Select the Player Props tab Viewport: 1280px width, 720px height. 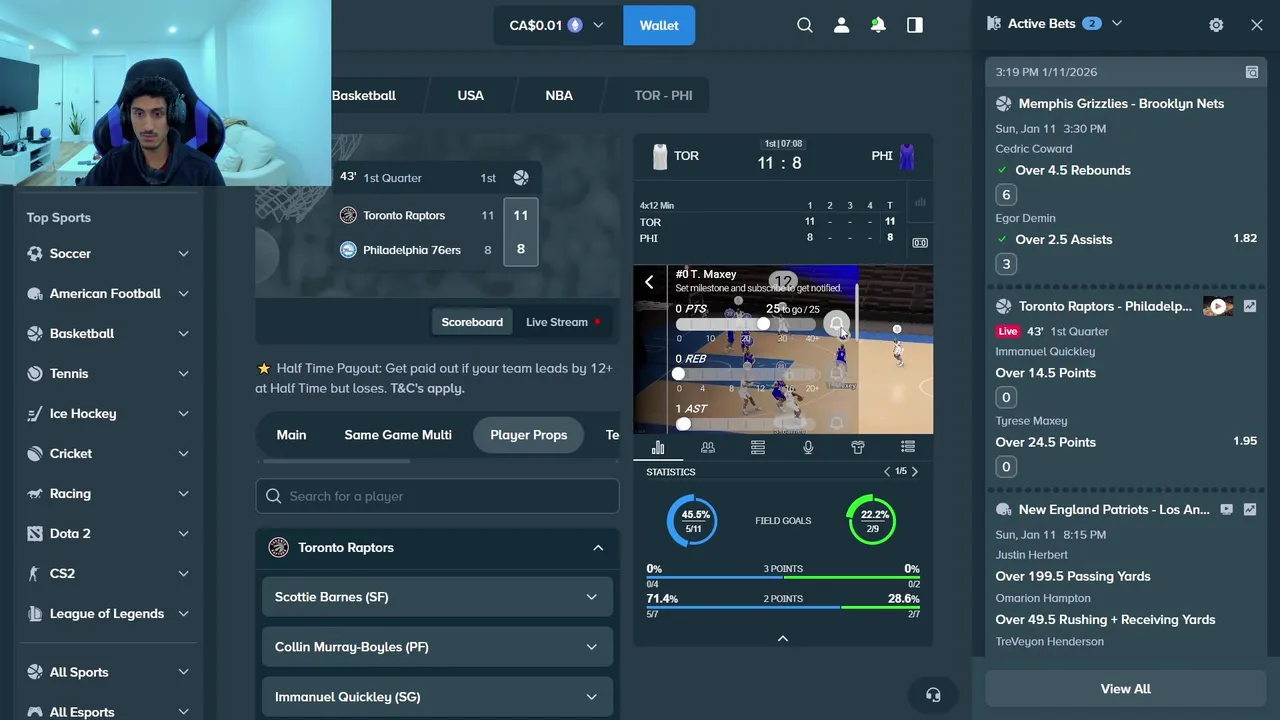(x=528, y=435)
